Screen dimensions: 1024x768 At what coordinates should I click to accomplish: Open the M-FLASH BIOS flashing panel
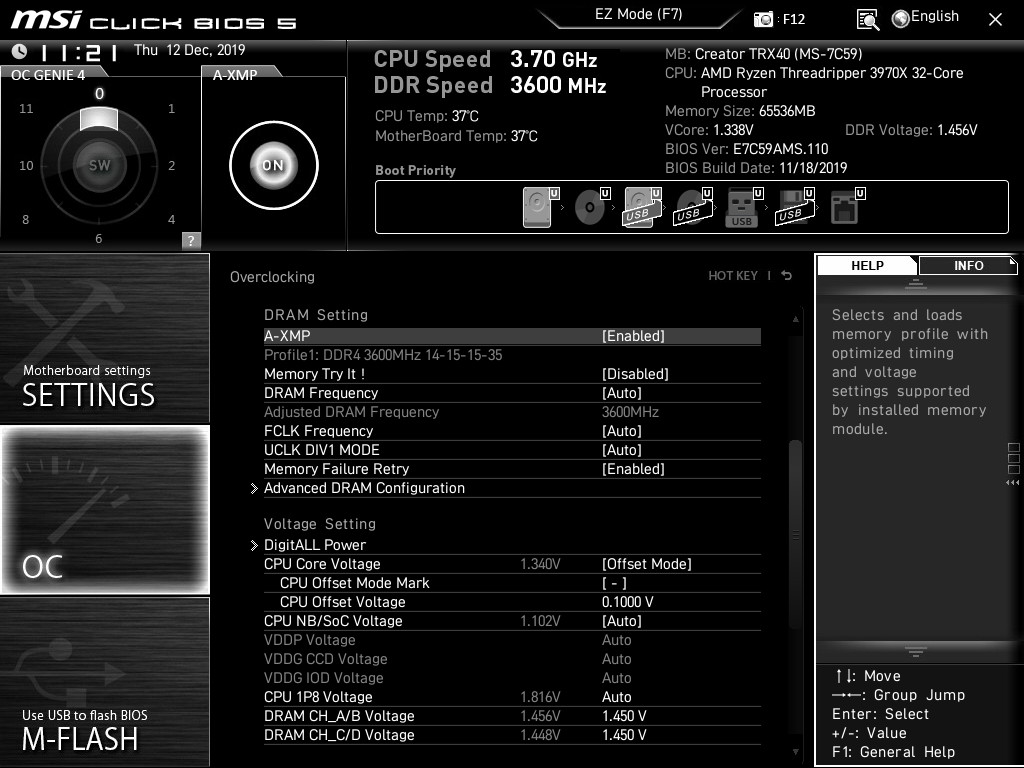104,681
